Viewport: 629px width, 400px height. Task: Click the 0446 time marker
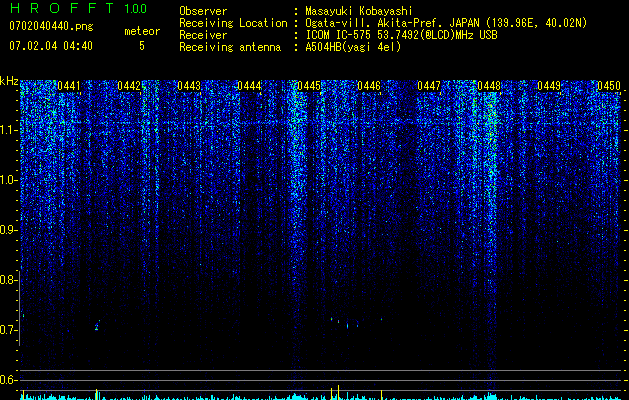(x=369, y=86)
